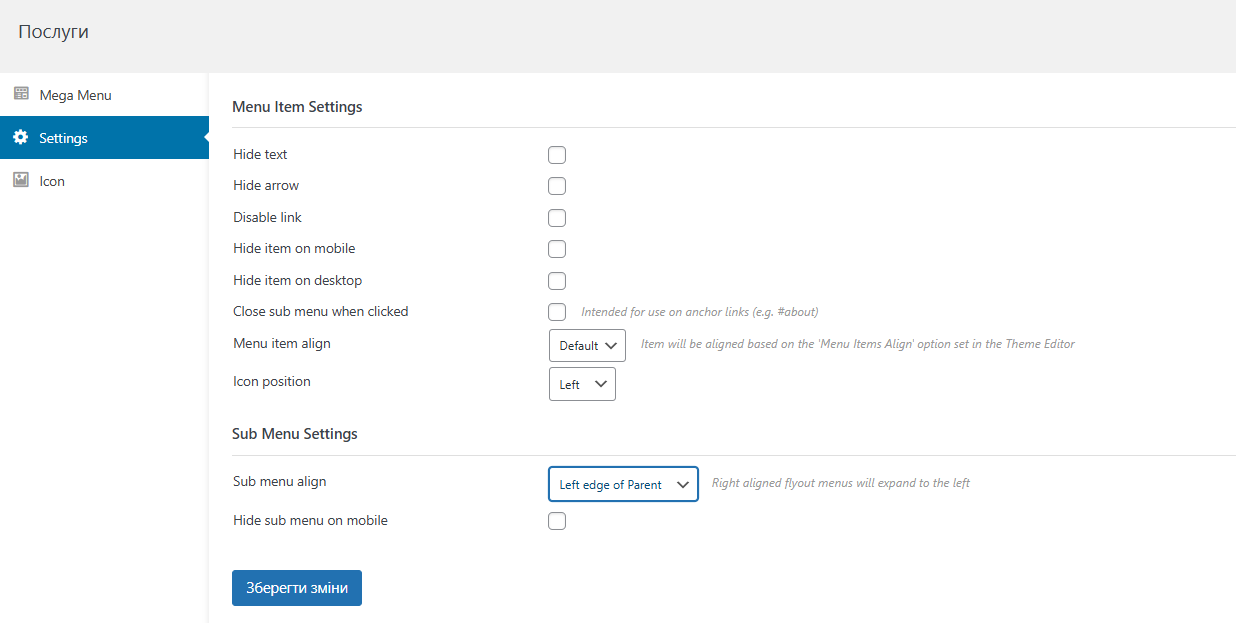Check the Disable link option
This screenshot has height=623, width=1236.
(557, 218)
